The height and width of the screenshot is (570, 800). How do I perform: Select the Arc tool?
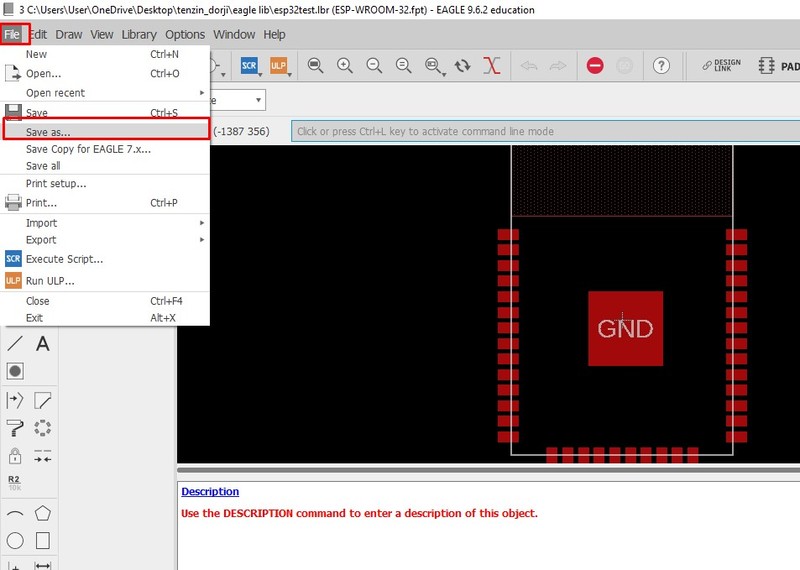[x=15, y=513]
